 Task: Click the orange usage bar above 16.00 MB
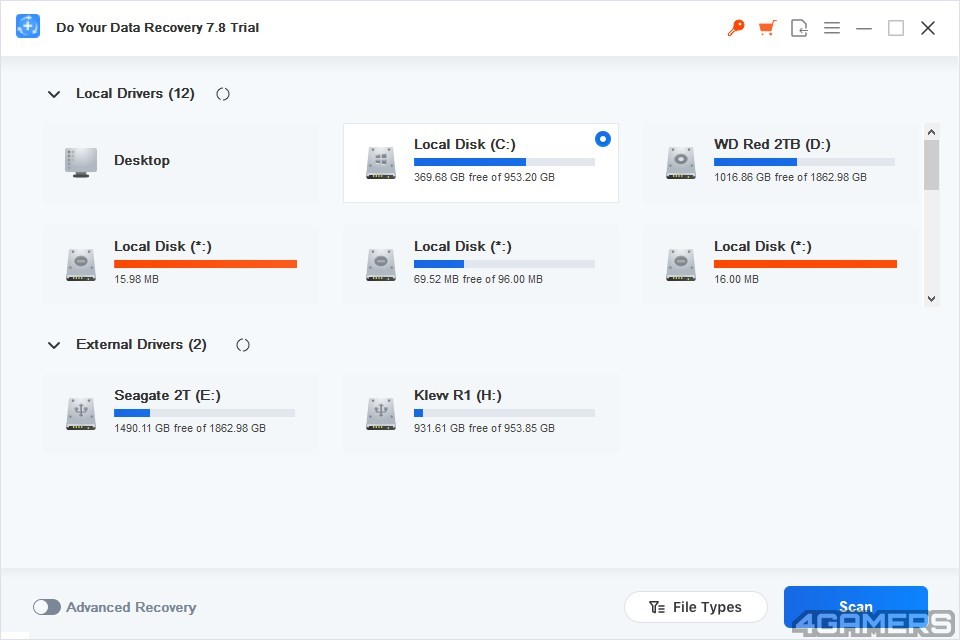click(x=805, y=264)
